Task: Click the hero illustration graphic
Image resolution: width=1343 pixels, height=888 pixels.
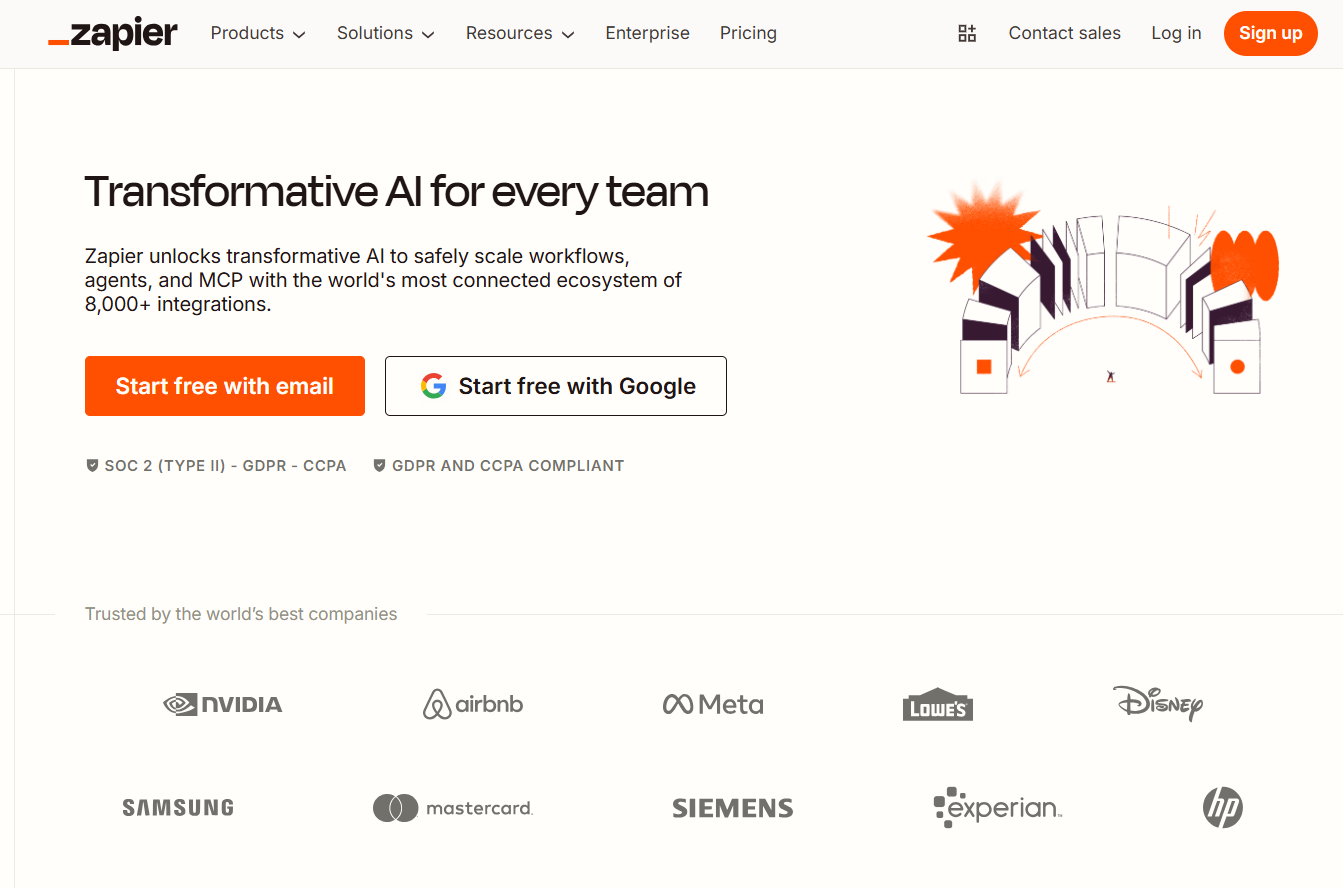Action: (x=1103, y=290)
